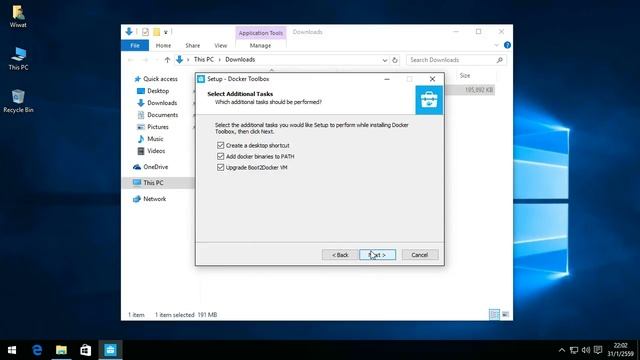Click the search magnifier icon
This screenshot has width=640, height=360.
(500, 60)
